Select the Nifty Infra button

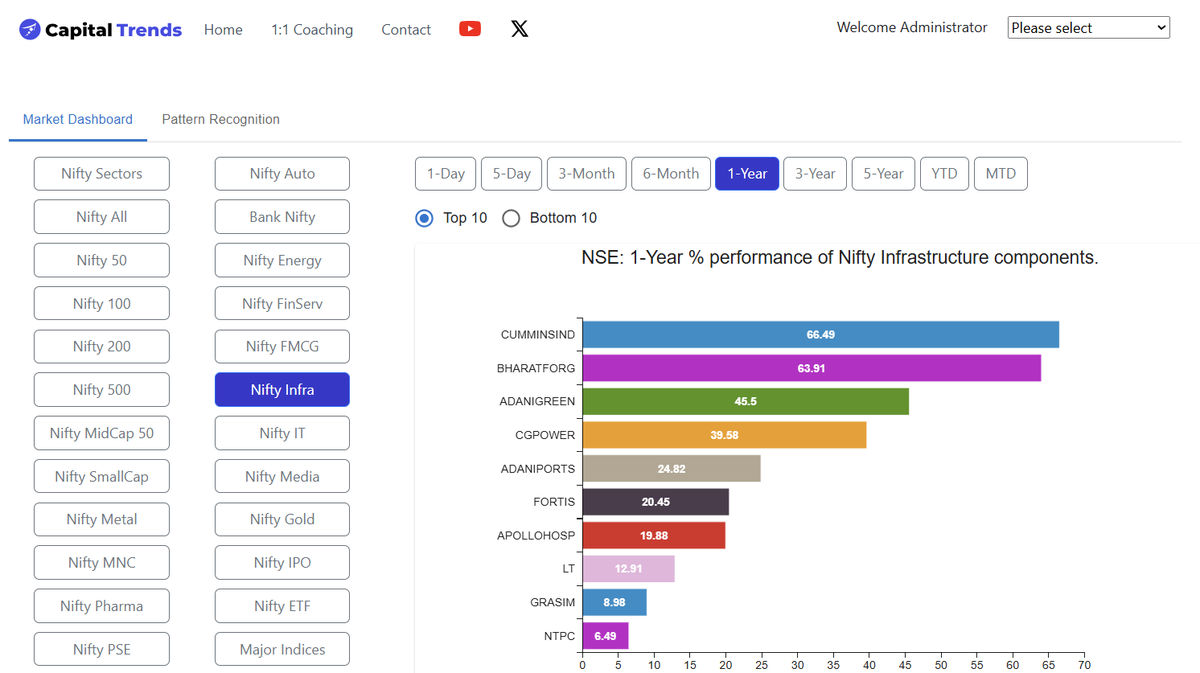point(282,390)
